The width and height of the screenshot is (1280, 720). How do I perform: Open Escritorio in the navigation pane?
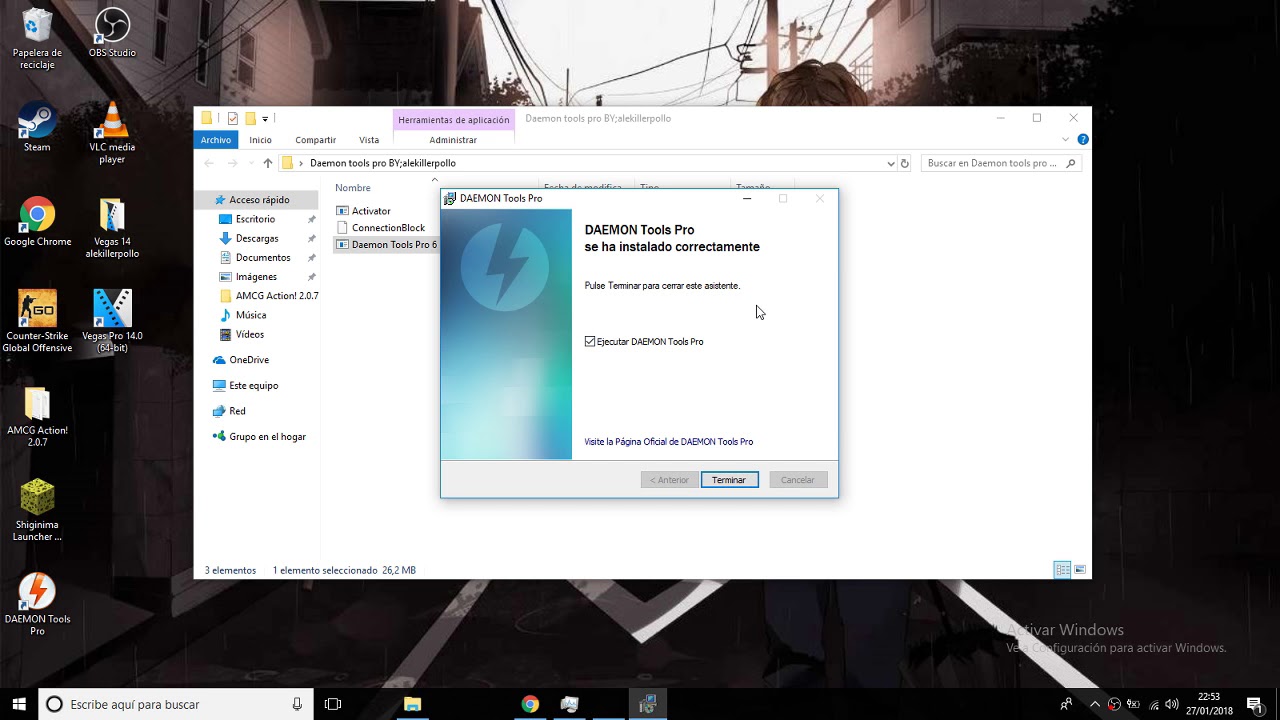tap(255, 219)
